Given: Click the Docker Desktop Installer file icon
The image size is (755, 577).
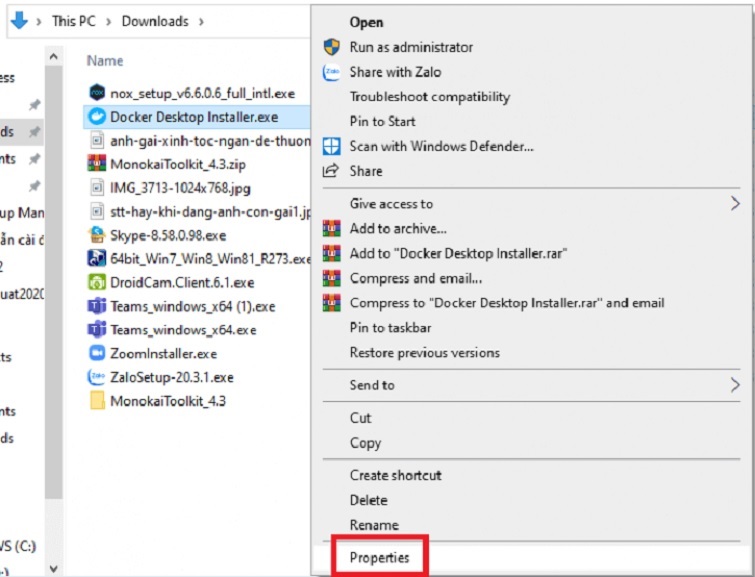Looking at the screenshot, I should [x=97, y=116].
